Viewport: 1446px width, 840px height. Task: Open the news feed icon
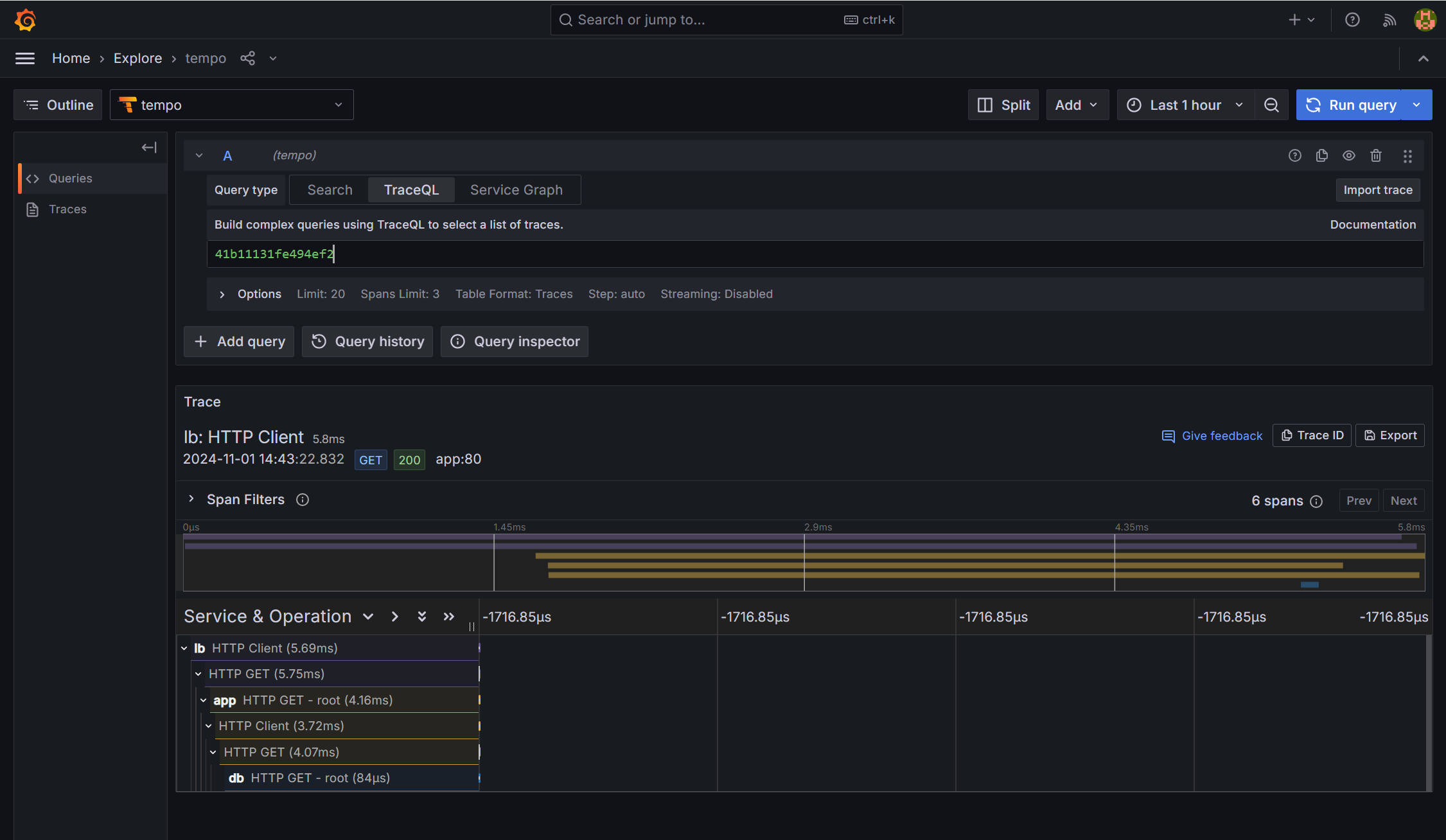1389,20
